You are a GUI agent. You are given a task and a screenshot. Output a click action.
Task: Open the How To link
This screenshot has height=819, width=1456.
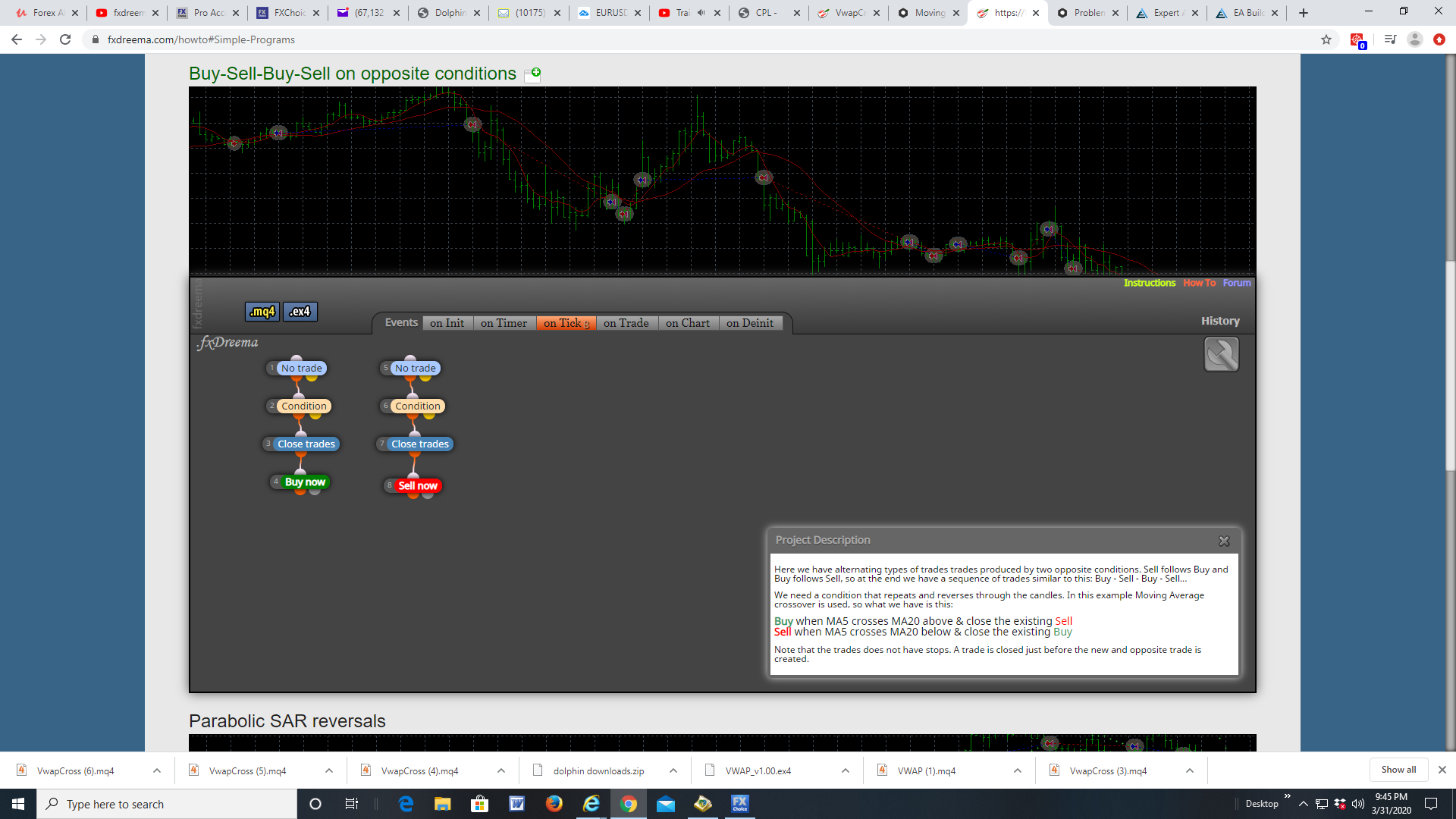pyautogui.click(x=1199, y=283)
